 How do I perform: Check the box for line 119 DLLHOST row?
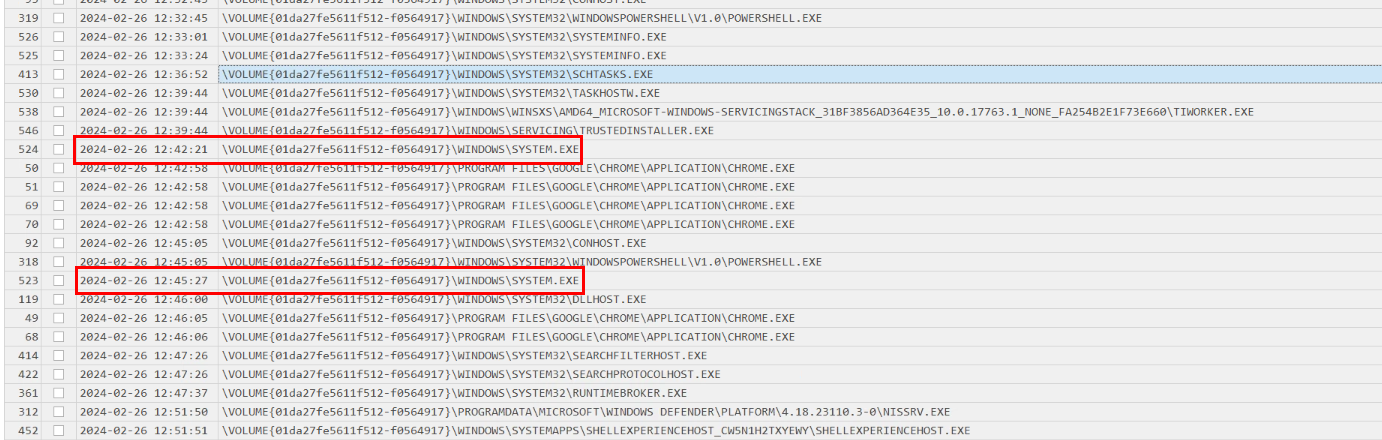pyautogui.click(x=58, y=299)
